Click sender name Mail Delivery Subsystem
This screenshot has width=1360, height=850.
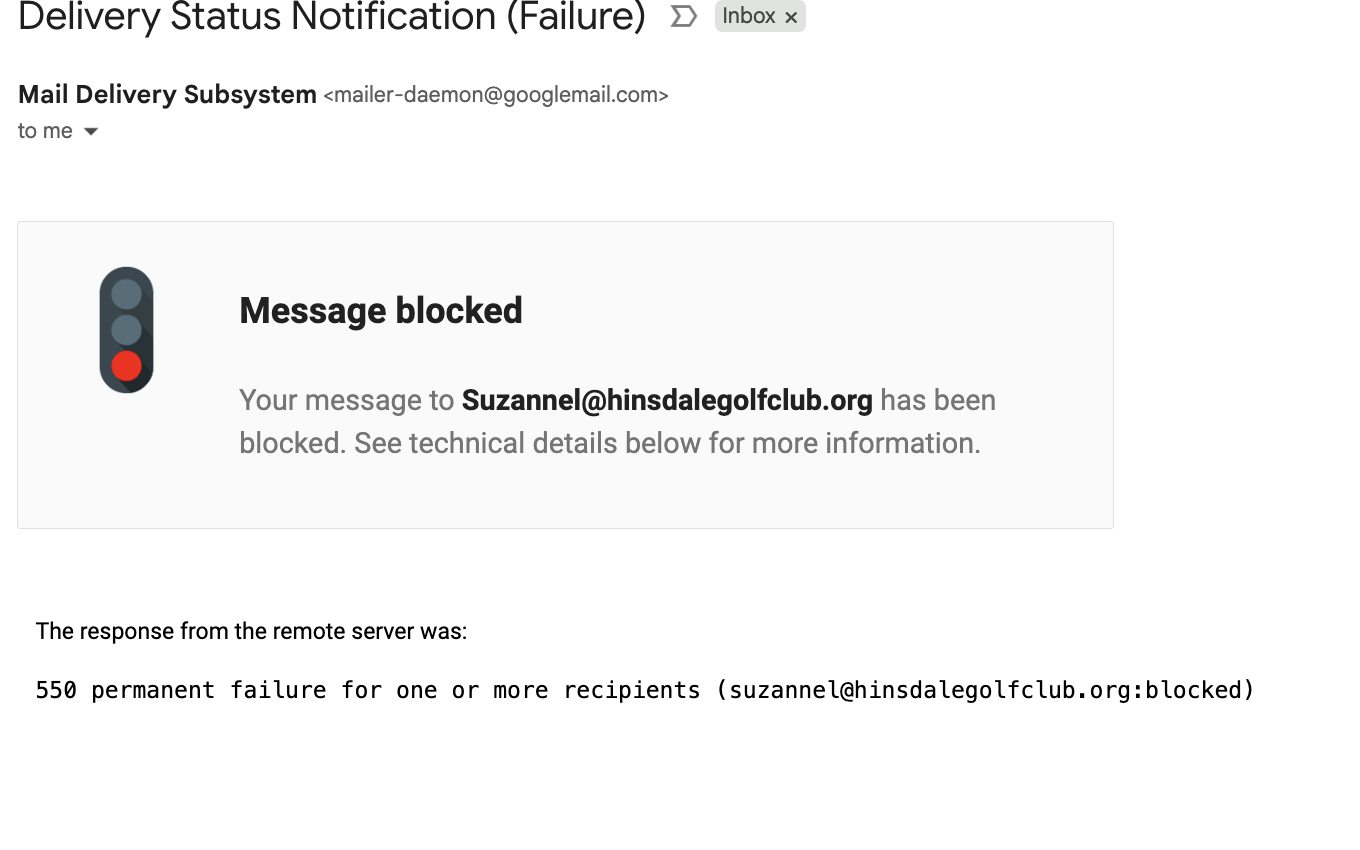167,95
